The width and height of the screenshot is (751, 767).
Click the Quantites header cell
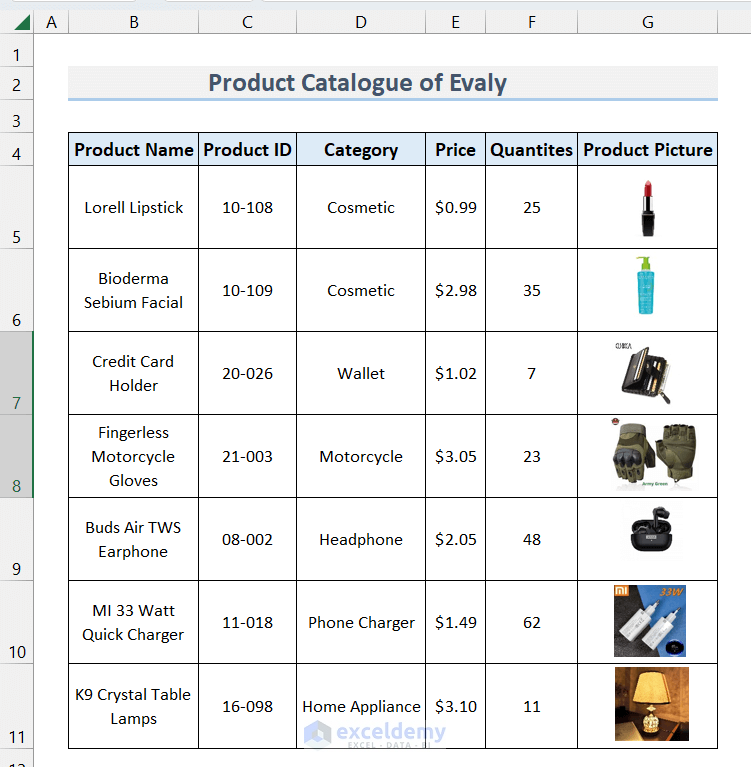pos(531,149)
